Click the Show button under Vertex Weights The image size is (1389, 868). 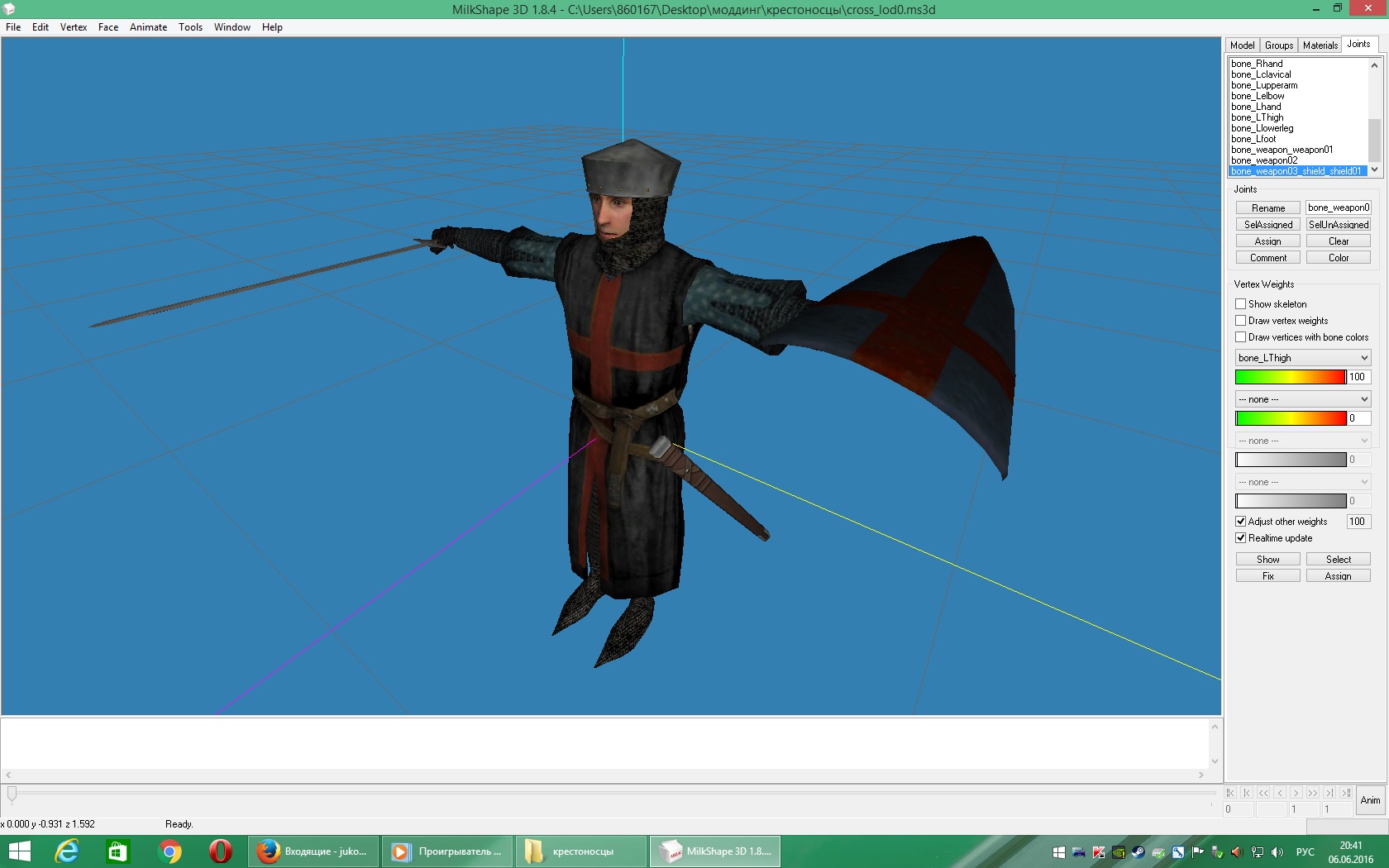click(1267, 560)
